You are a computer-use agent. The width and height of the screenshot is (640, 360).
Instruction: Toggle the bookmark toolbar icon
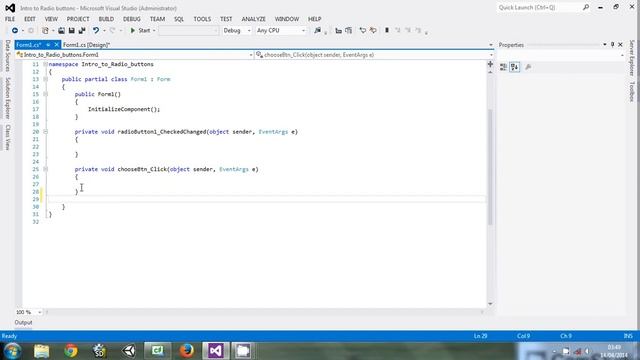click(387, 31)
